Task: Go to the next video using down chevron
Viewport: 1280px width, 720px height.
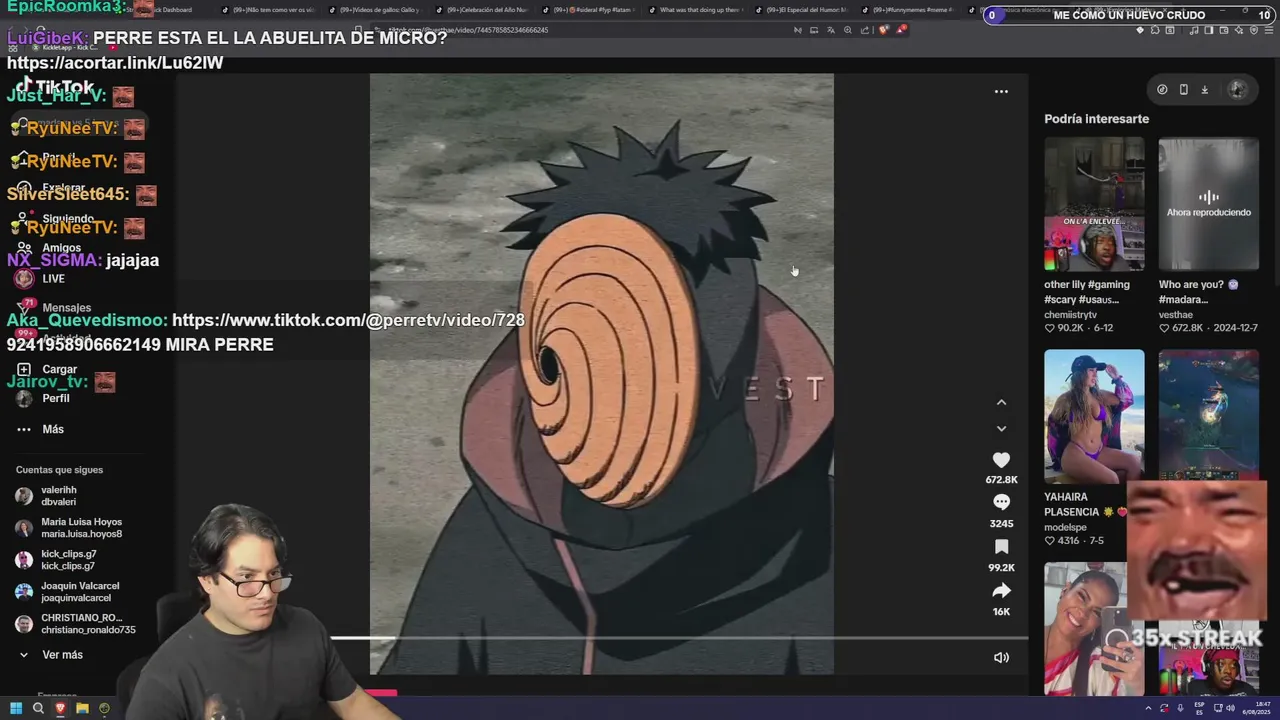Action: pos(1001,428)
